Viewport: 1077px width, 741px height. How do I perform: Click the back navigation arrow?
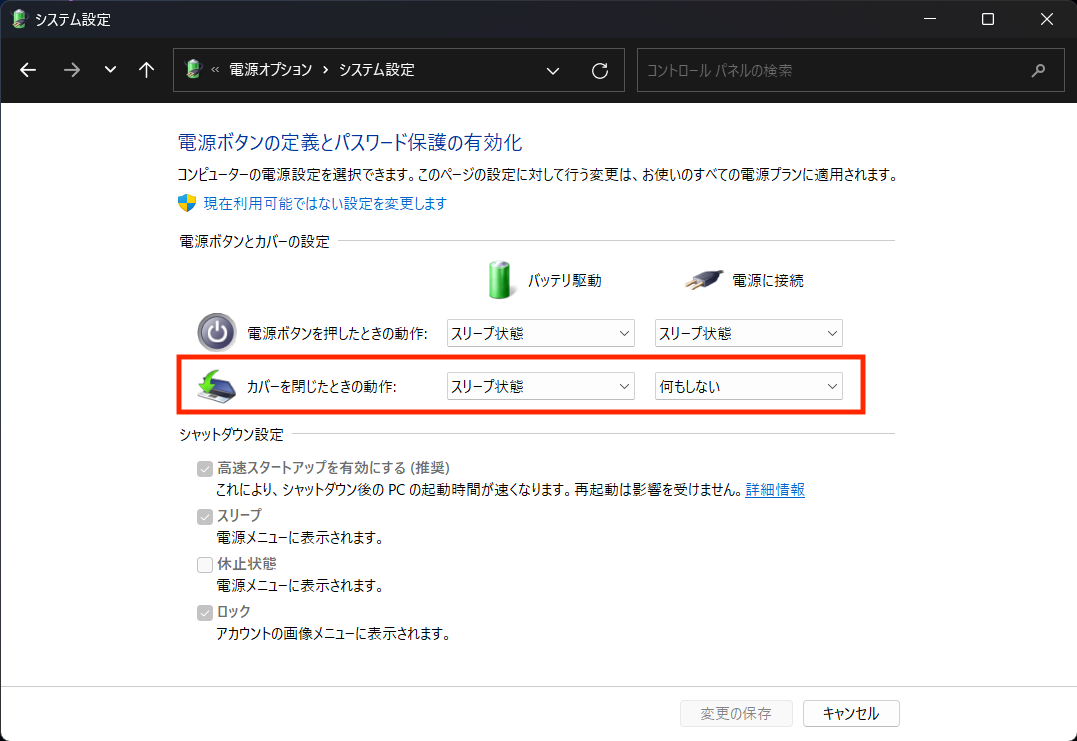(x=28, y=70)
